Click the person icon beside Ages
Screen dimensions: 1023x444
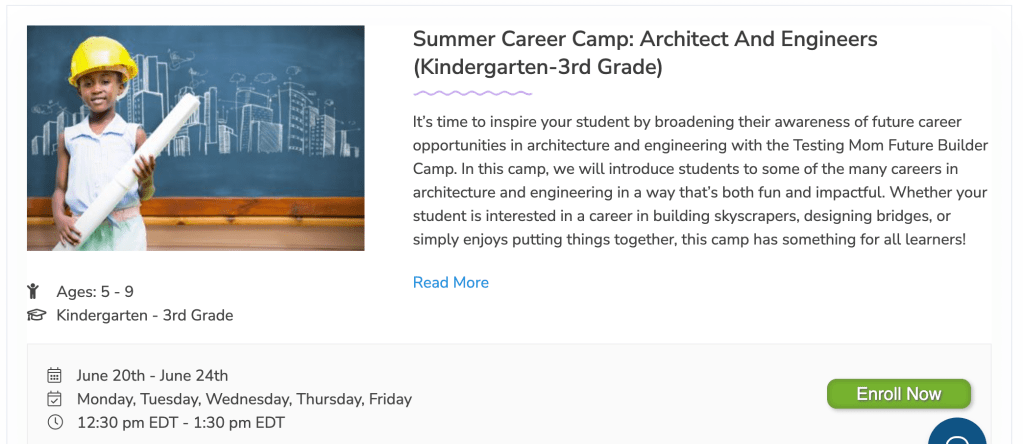(x=33, y=291)
